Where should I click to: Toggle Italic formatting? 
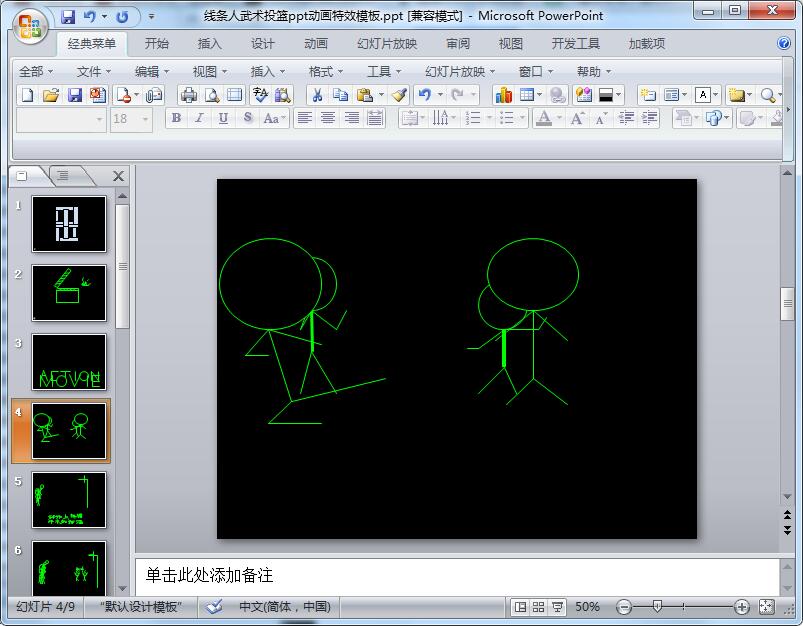tap(200, 118)
